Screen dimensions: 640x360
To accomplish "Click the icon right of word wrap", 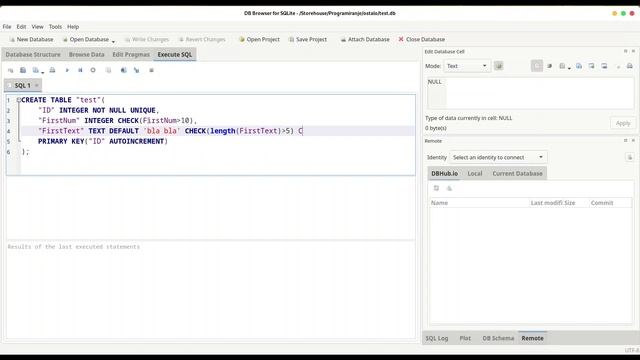I will [x=549, y=66].
